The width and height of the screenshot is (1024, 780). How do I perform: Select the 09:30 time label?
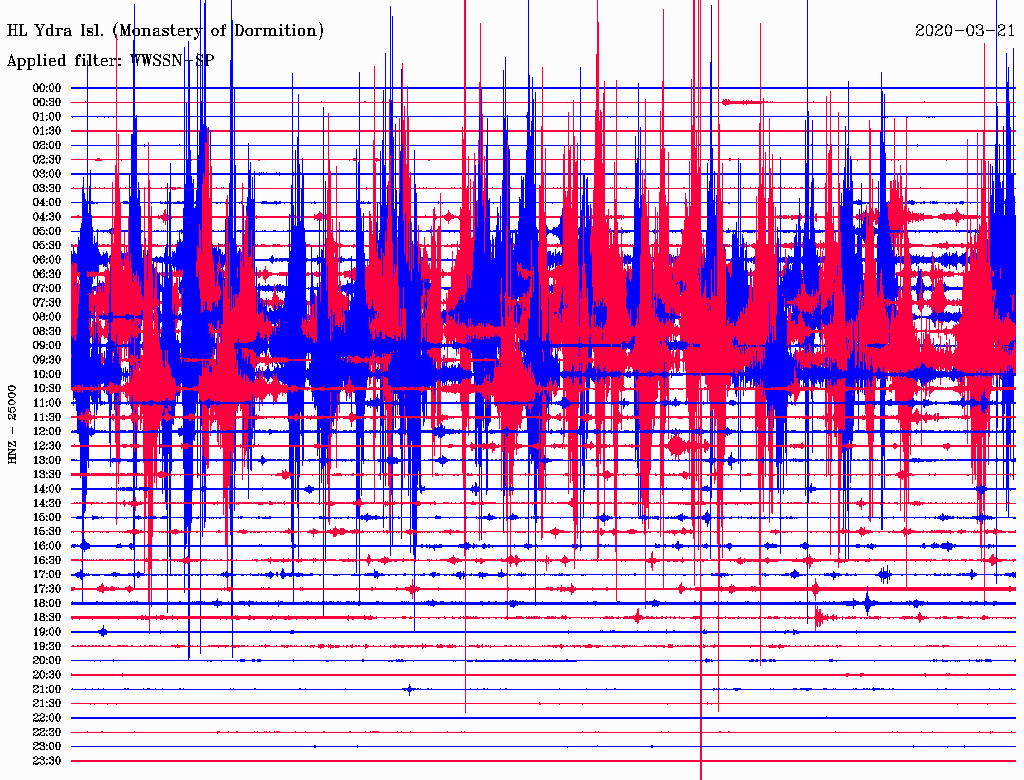tap(47, 360)
